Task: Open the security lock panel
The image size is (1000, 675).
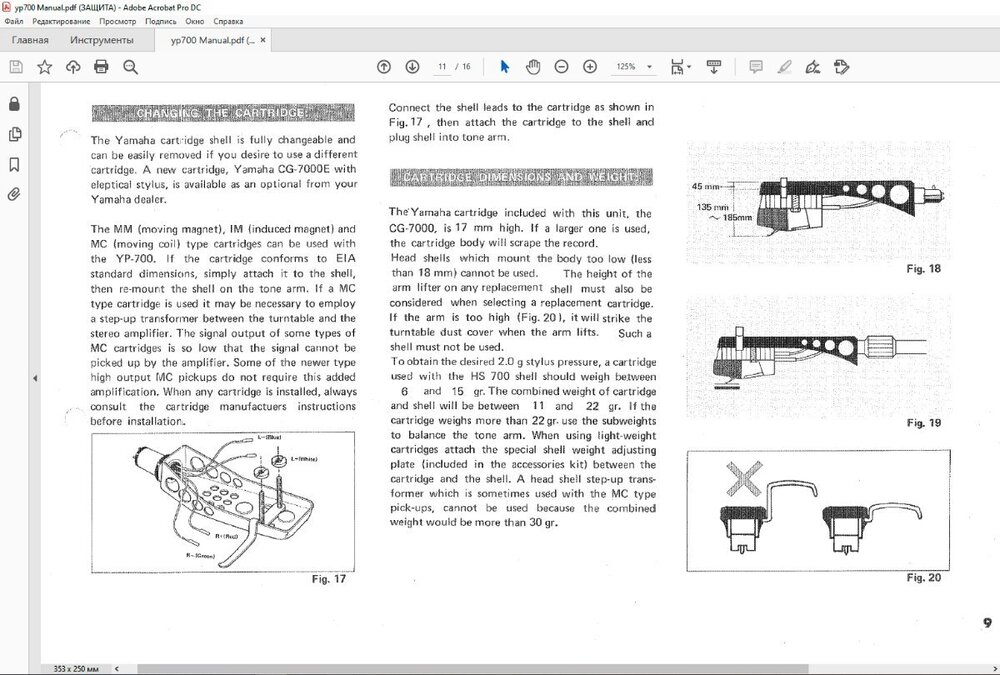Action: 14,104
